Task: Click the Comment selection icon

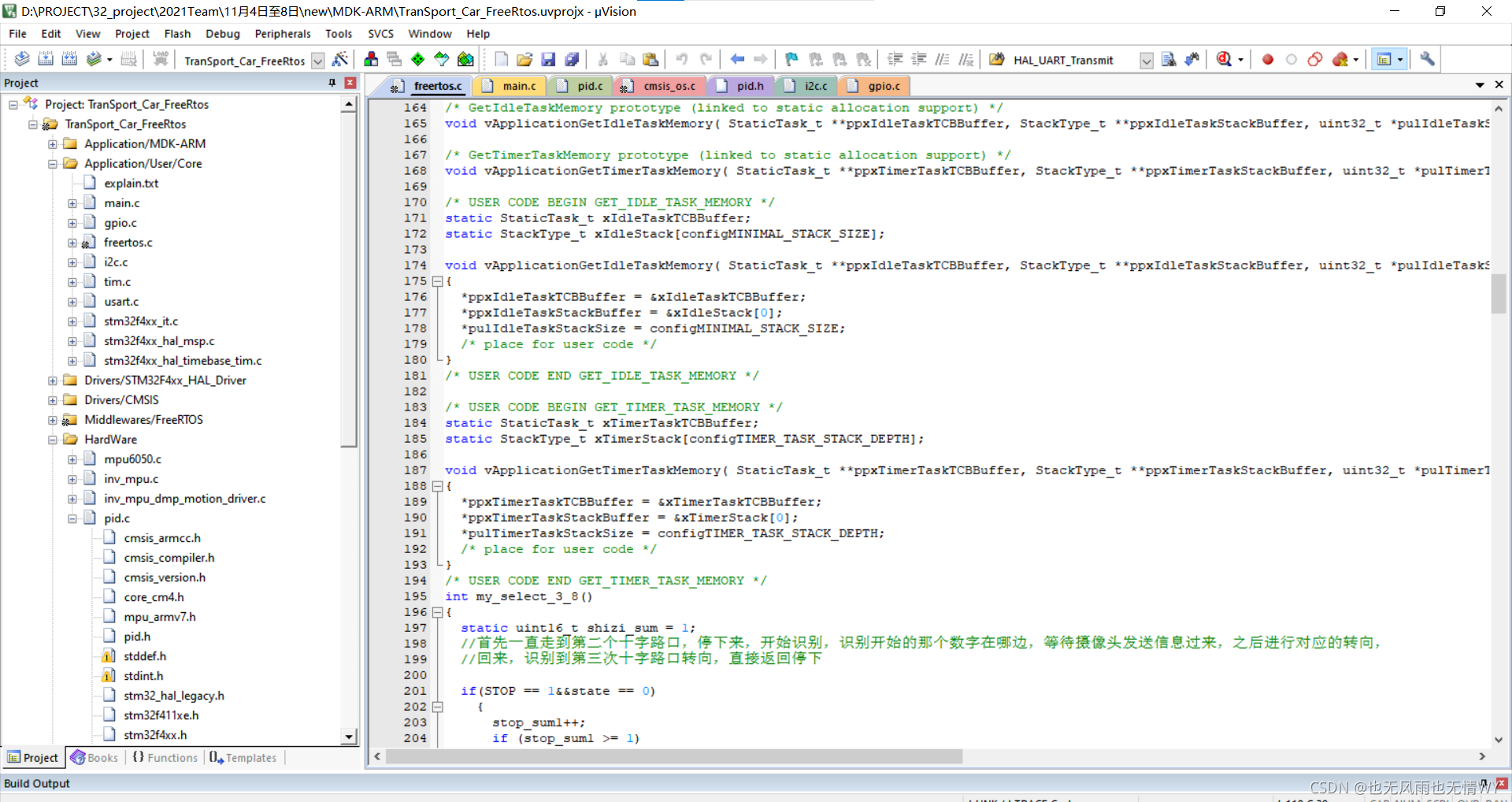Action: [943, 59]
